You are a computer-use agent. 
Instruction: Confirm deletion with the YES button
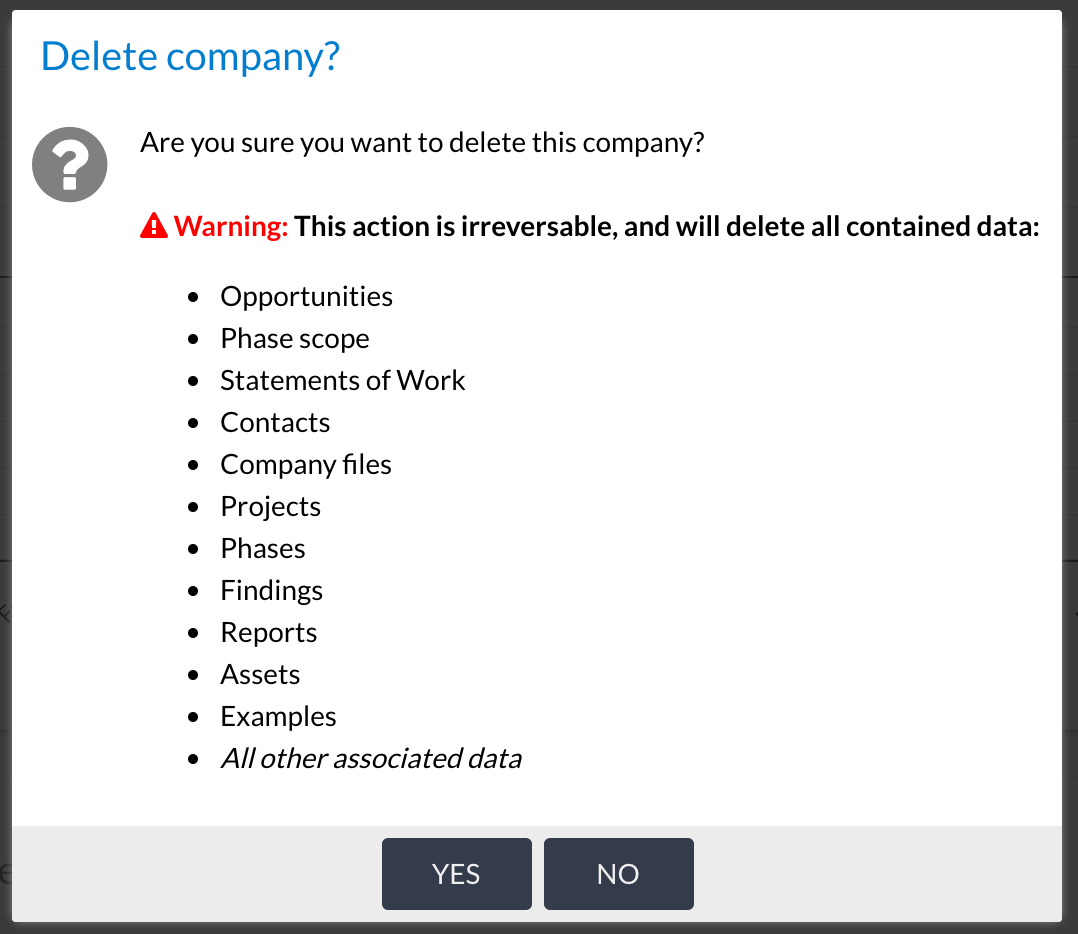[456, 874]
